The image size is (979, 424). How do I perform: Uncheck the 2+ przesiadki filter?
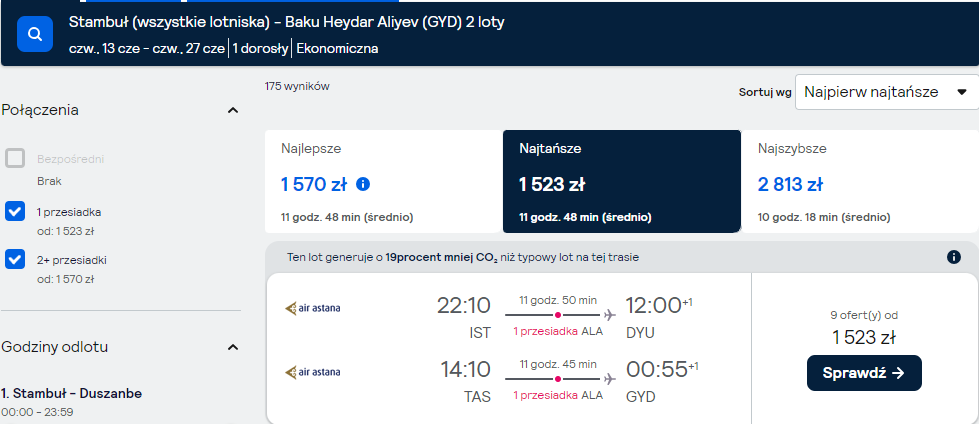tap(15, 259)
